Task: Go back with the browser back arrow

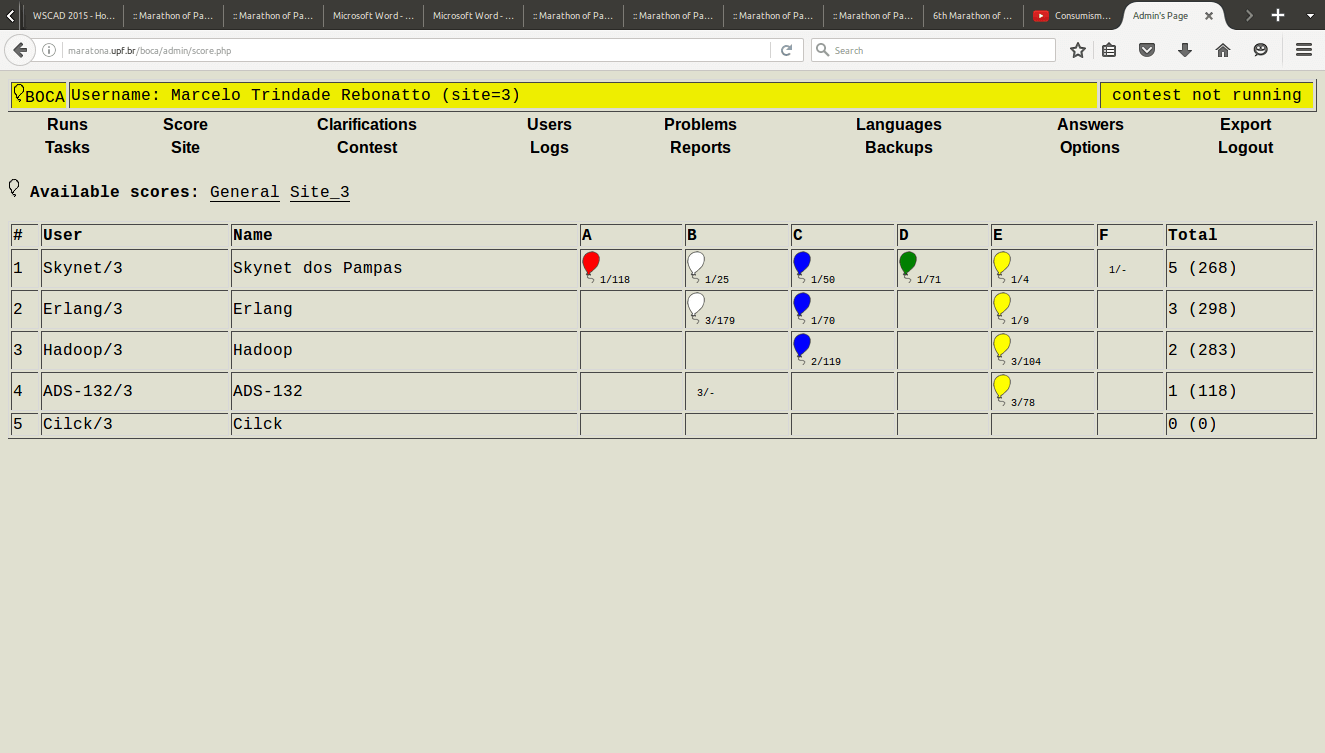Action: [x=19, y=50]
